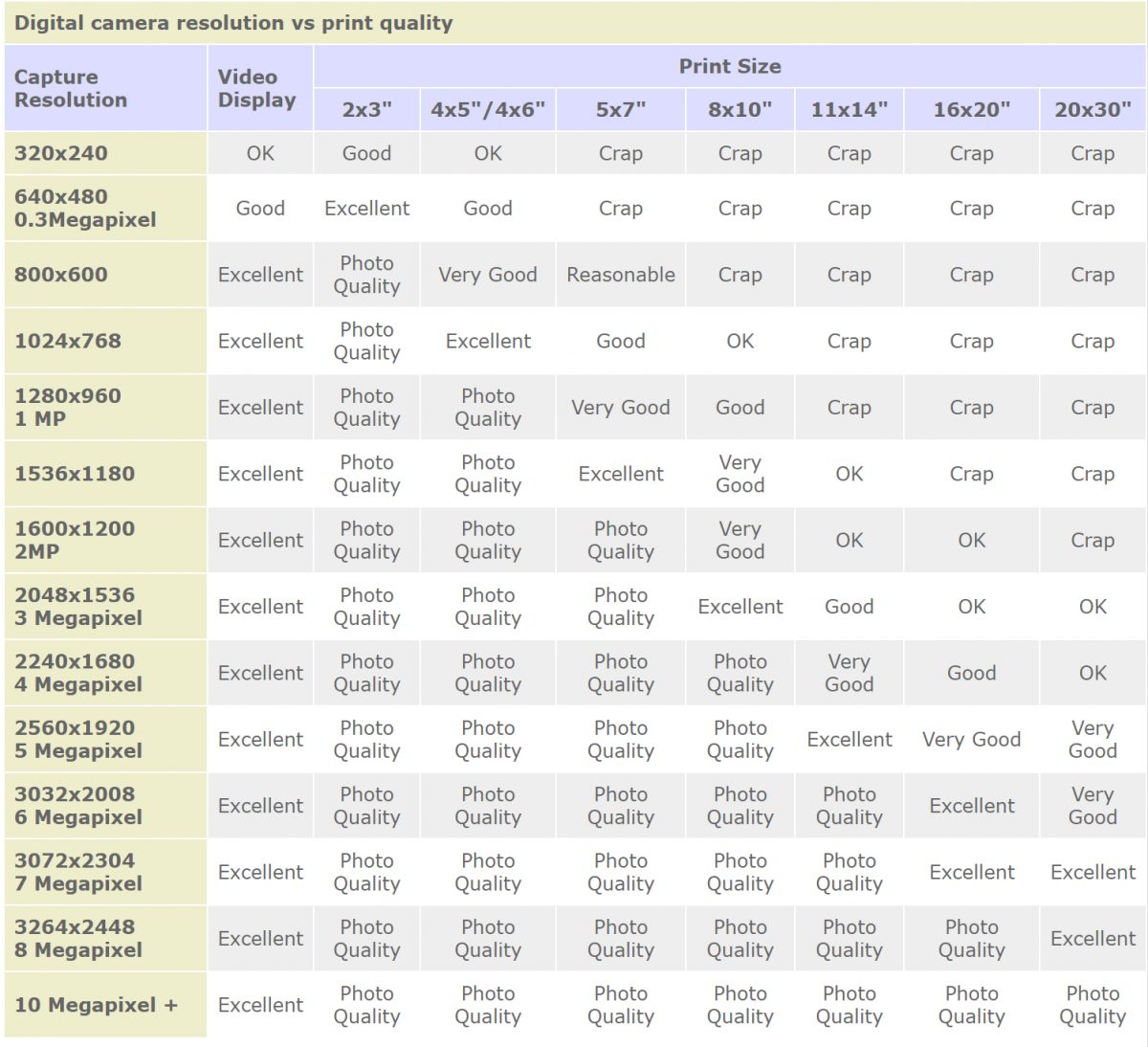Click the 2x3" print size column header

click(367, 109)
